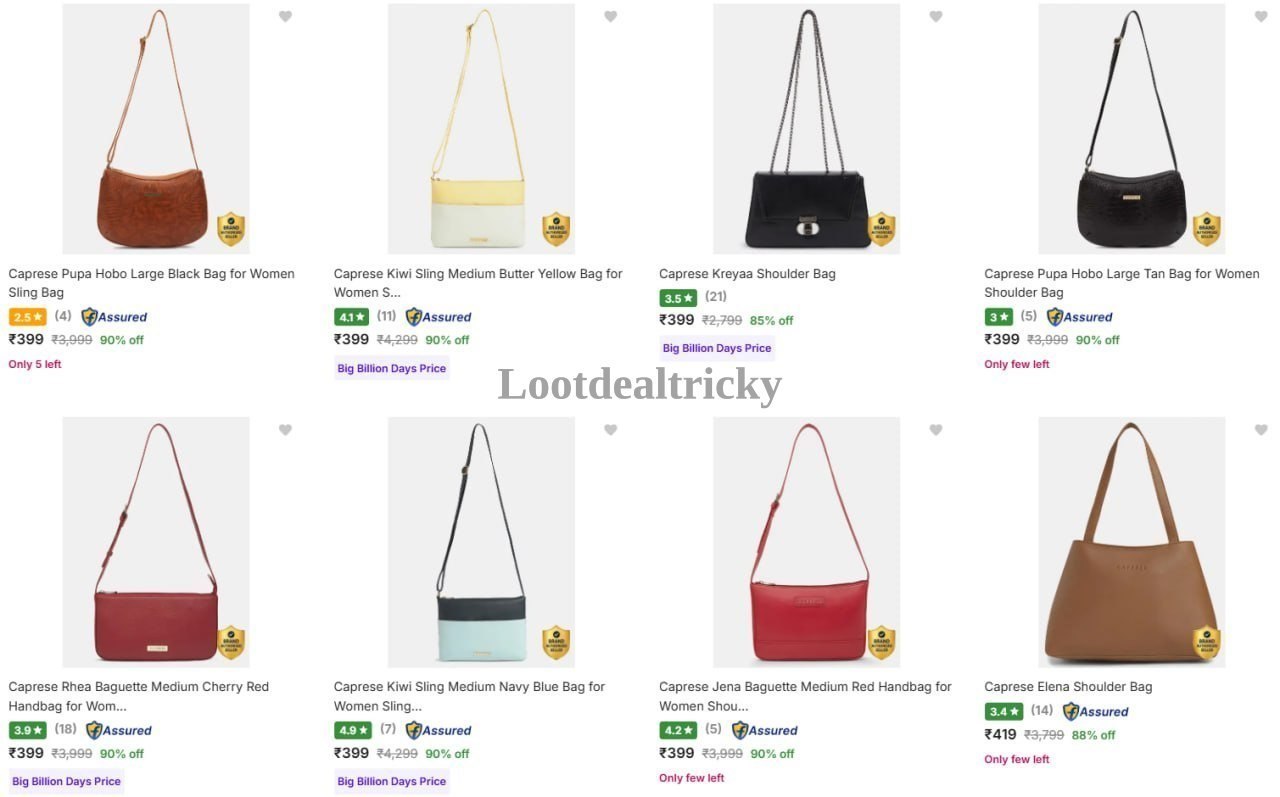Open Caprese Kiwi Sling Medium Butter Yellow link
This screenshot has height=797, width=1280.
click(x=478, y=283)
